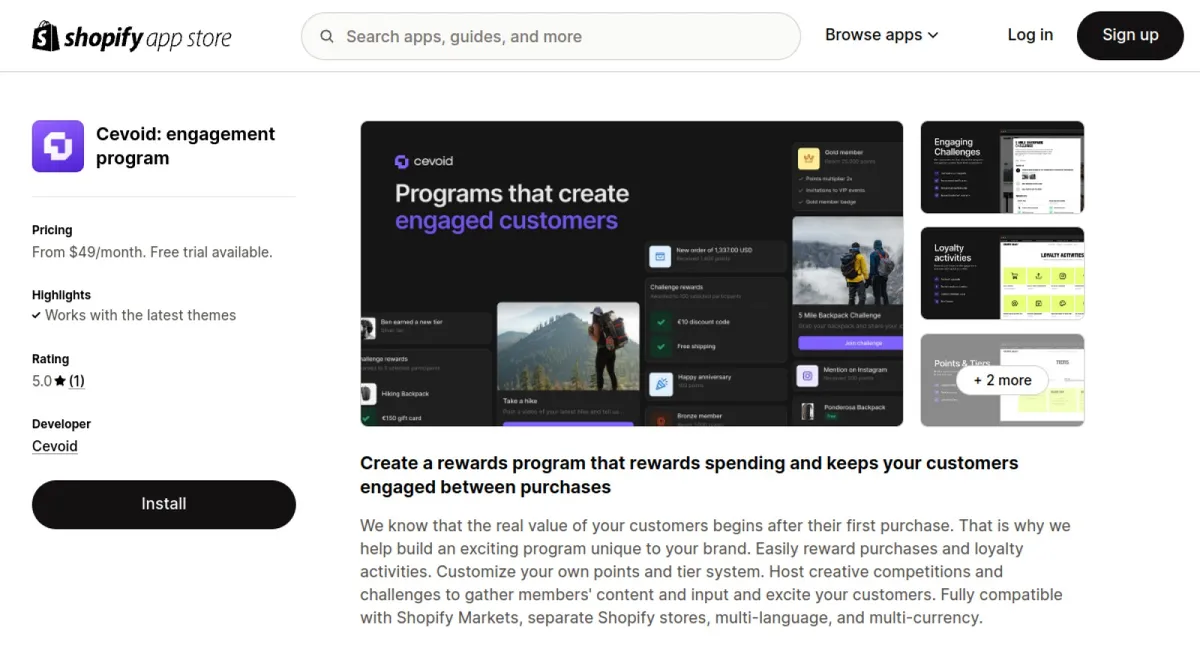Image resolution: width=1200 pixels, height=650 pixels.
Task: Click the magnifier icon in search bar
Action: (327, 37)
